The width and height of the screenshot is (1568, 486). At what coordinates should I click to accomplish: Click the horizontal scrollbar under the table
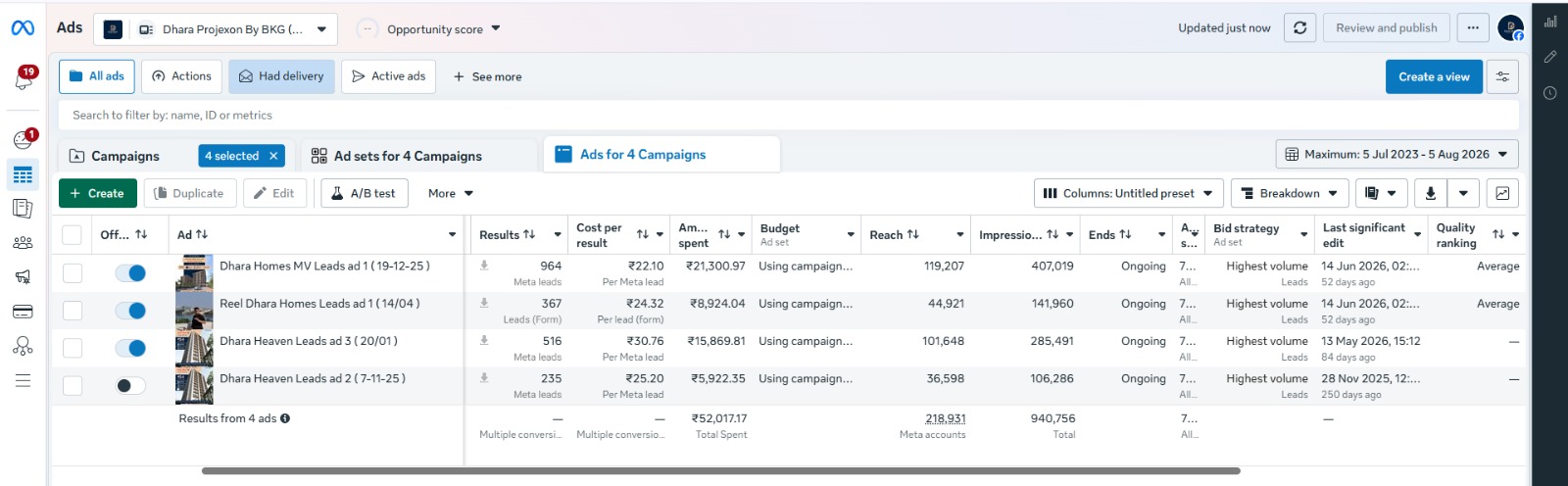(720, 471)
